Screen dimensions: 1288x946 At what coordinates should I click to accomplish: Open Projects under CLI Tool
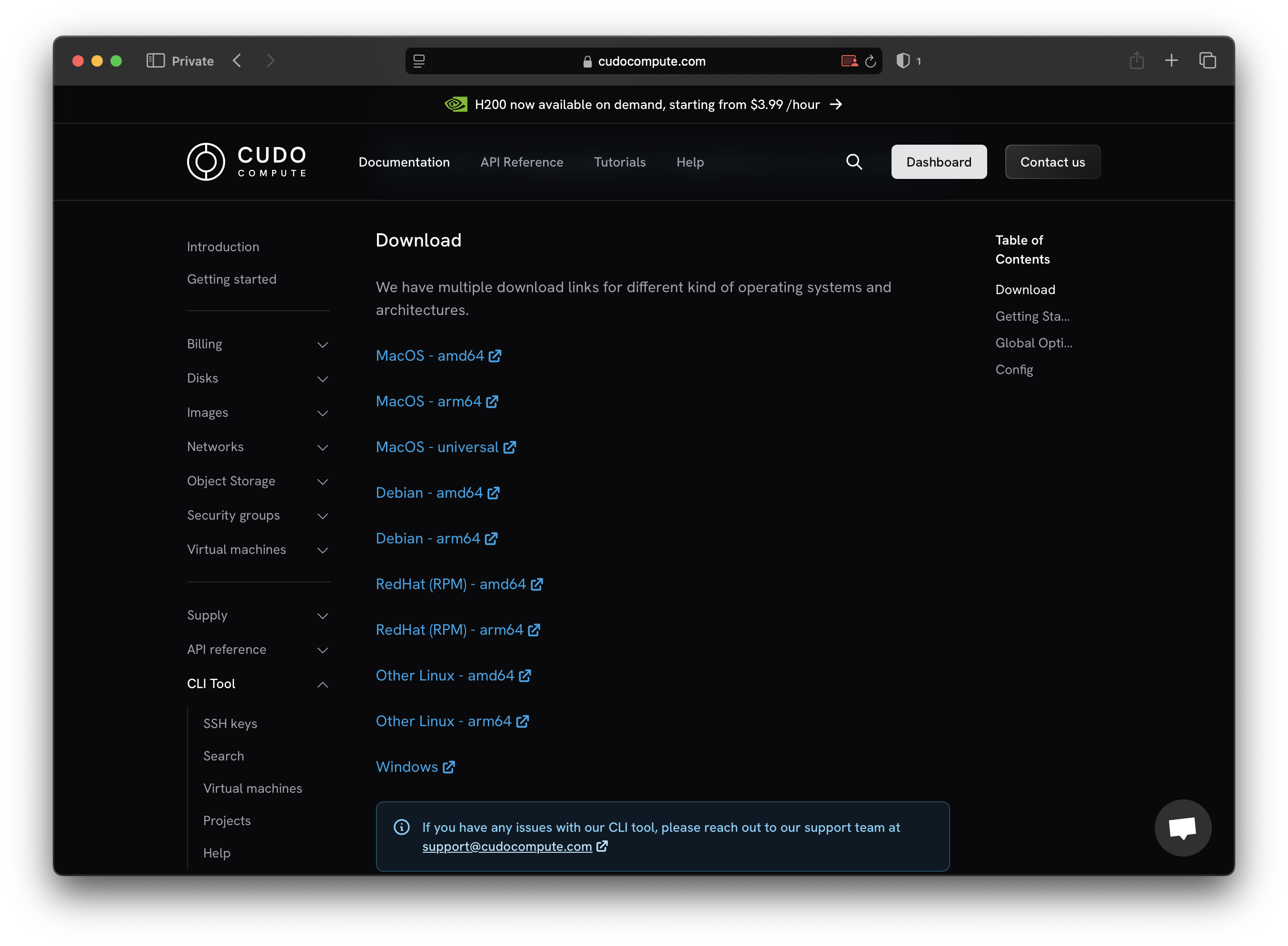pyautogui.click(x=227, y=820)
